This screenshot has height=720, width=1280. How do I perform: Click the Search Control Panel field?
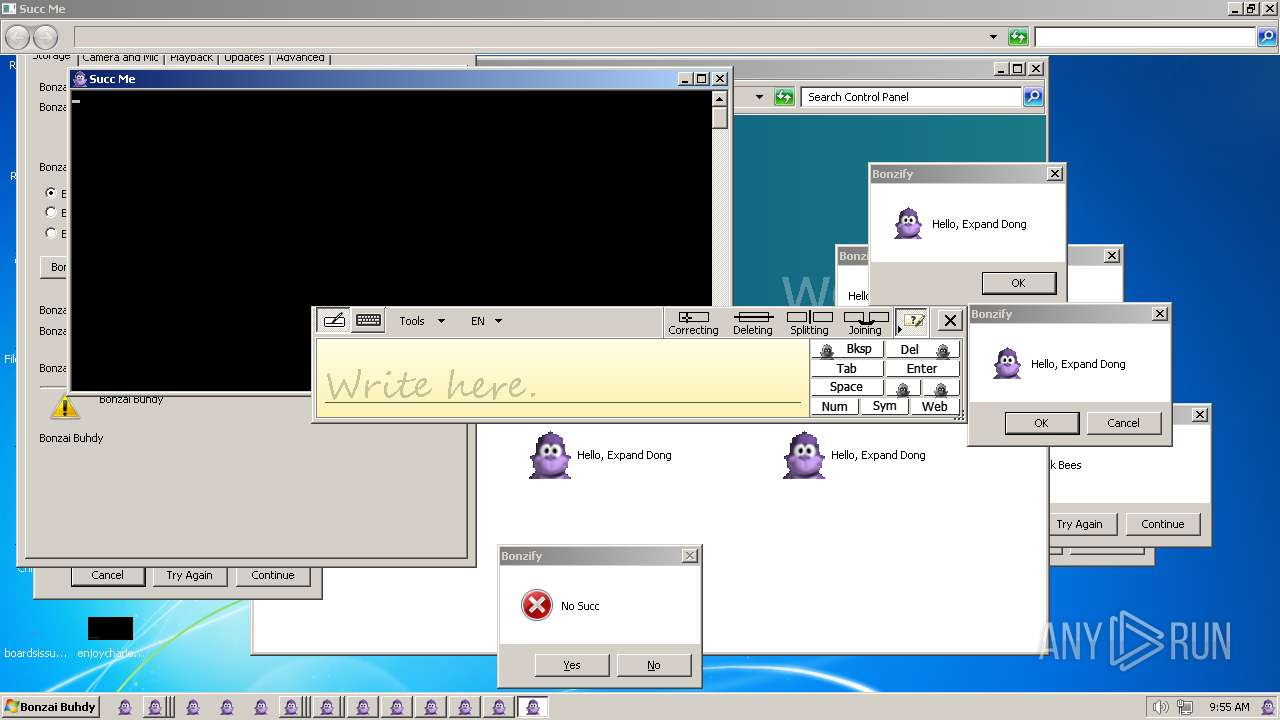pyautogui.click(x=911, y=97)
